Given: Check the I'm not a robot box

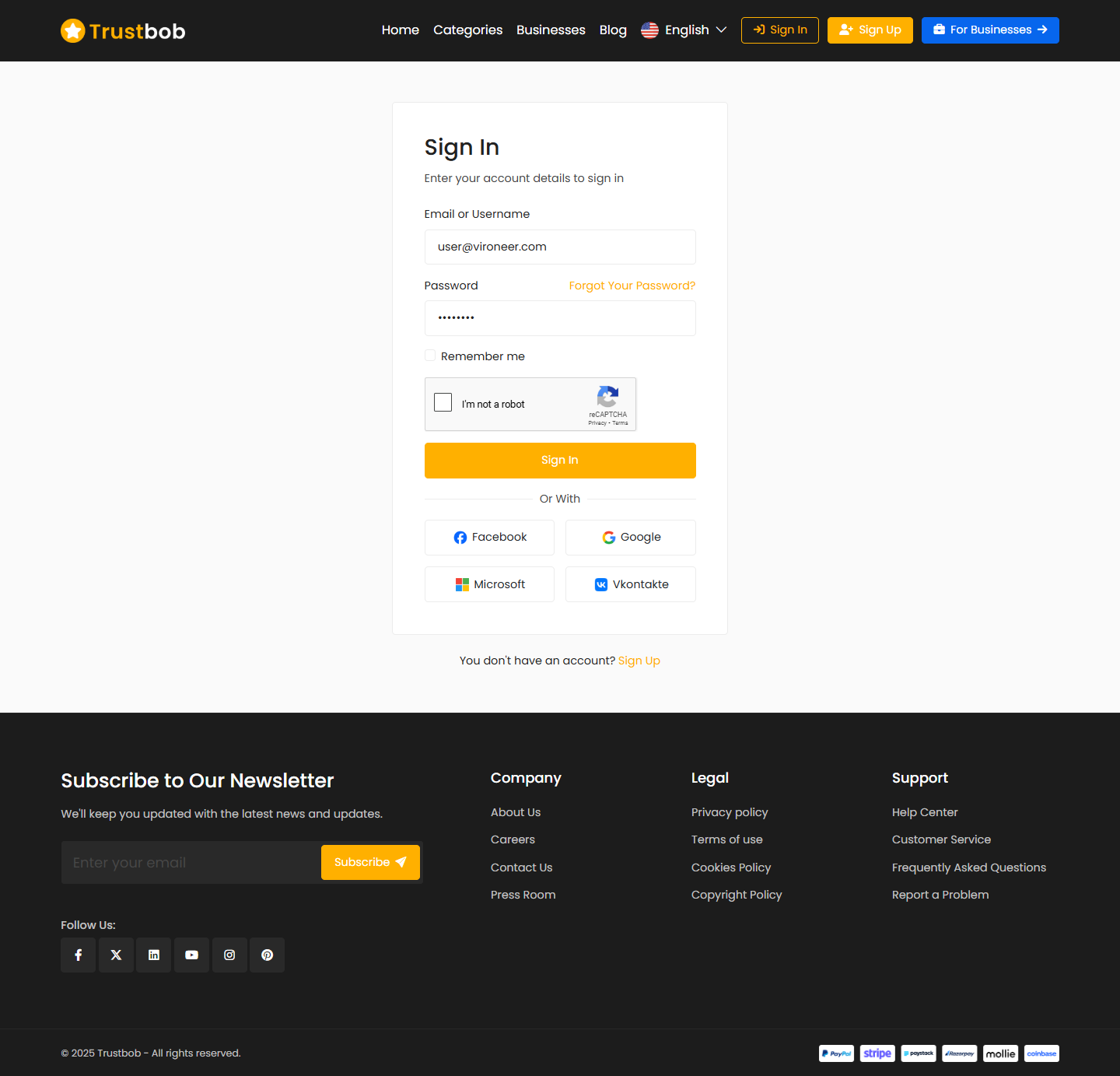Looking at the screenshot, I should 443,402.
